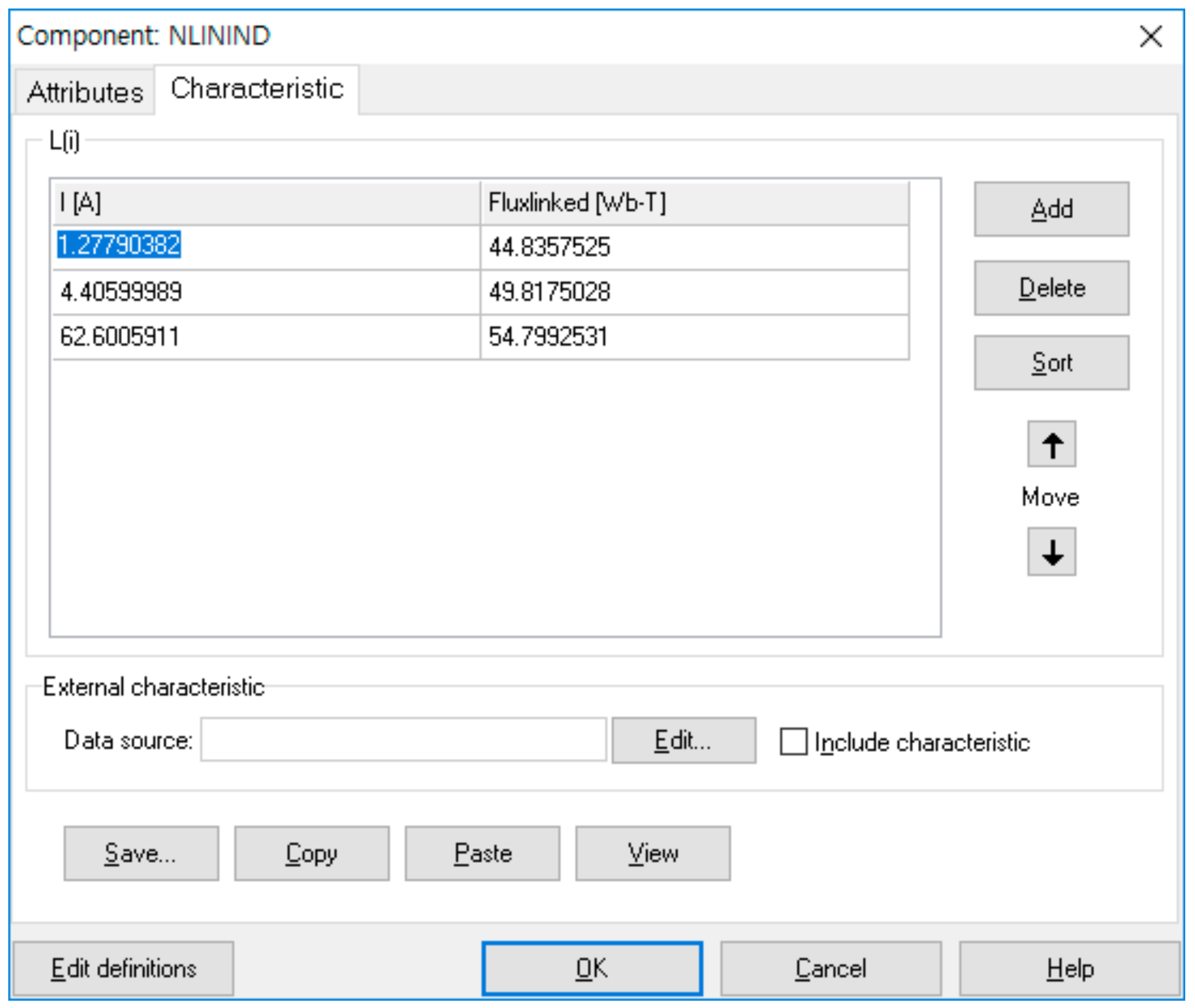This screenshot has height=1008, width=1195.
Task: Open external characteristic Edit... button
Action: 683,740
